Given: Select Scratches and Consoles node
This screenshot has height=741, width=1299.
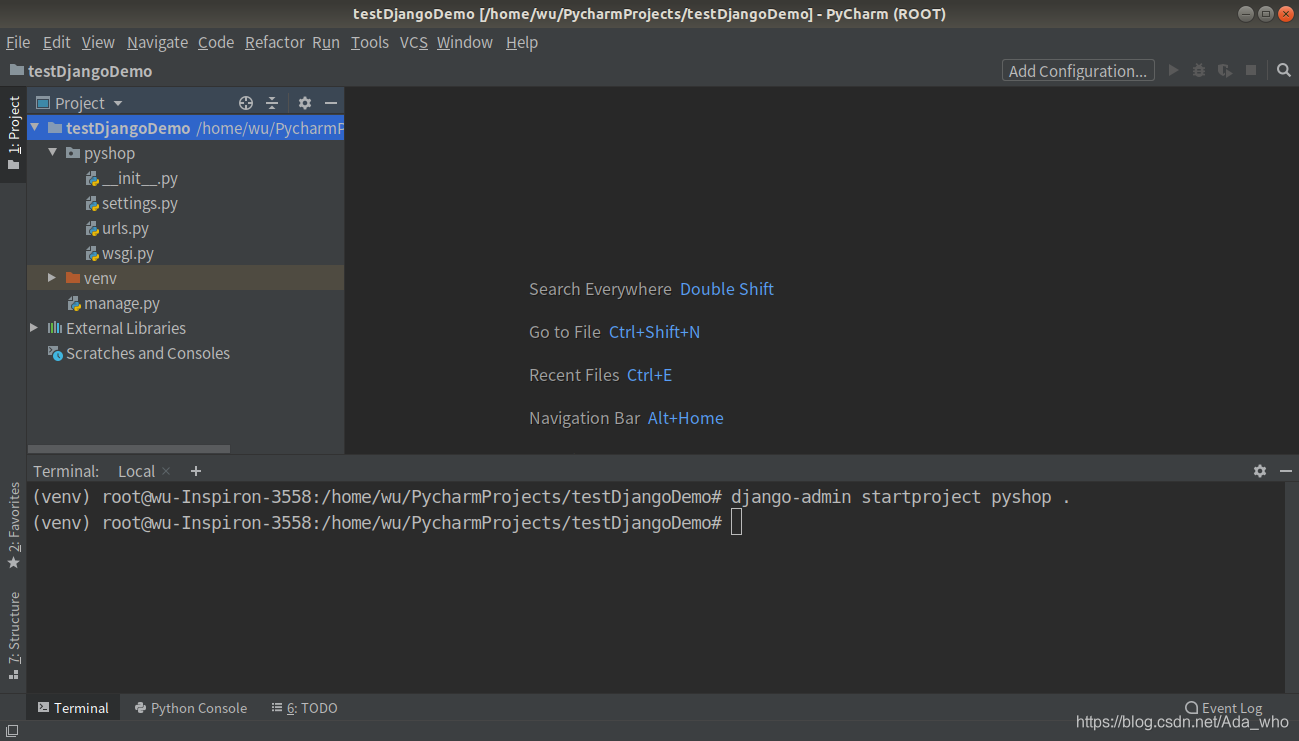Looking at the screenshot, I should point(139,353).
